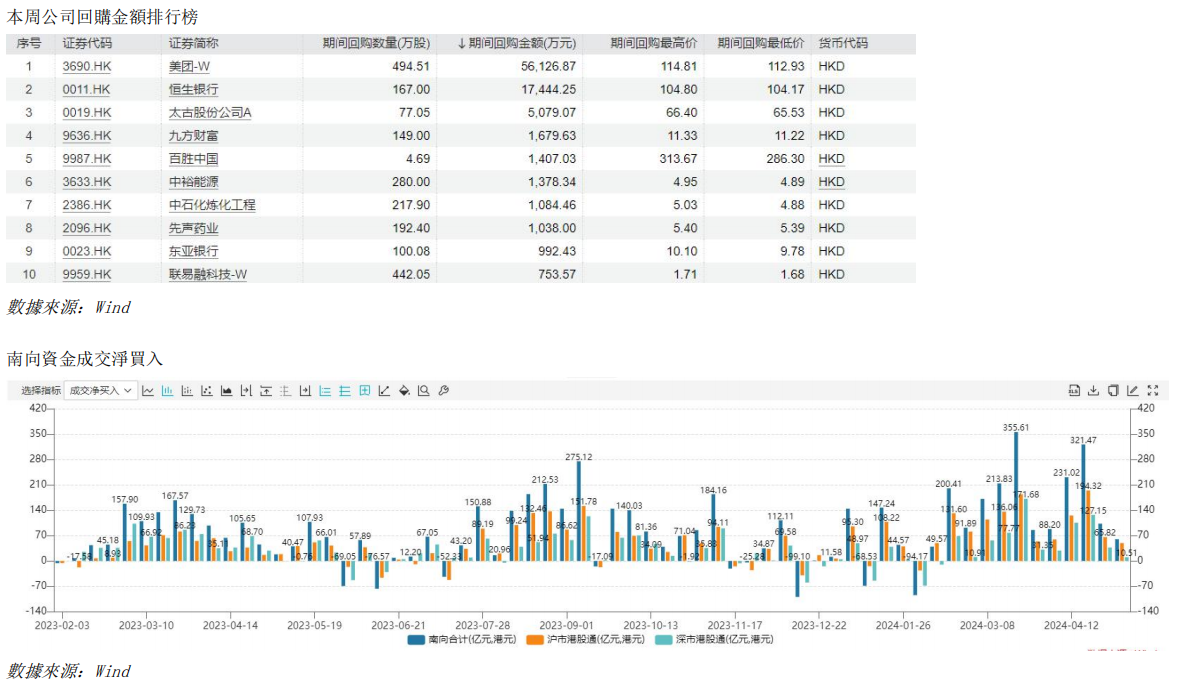Toggle 深市港股通 series in chart legend
1179x700 pixels.
click(x=714, y=640)
